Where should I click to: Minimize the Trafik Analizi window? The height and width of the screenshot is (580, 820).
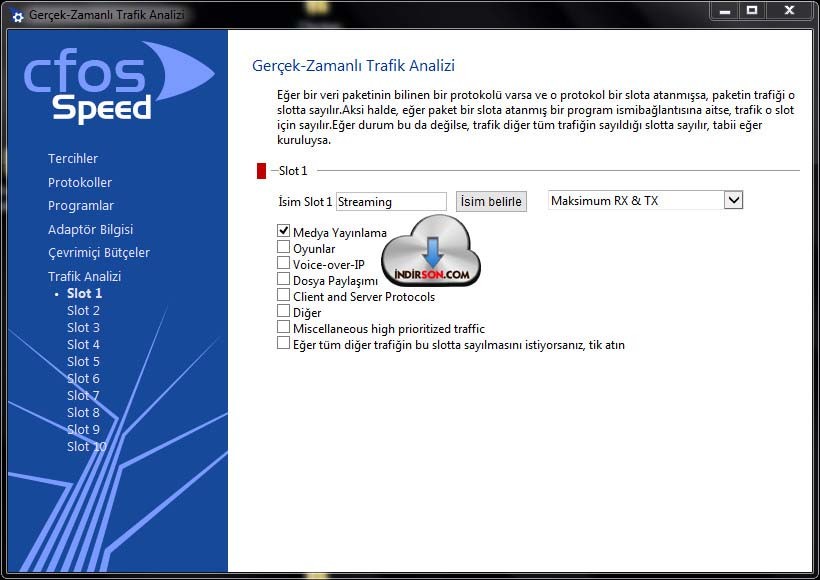coord(725,11)
